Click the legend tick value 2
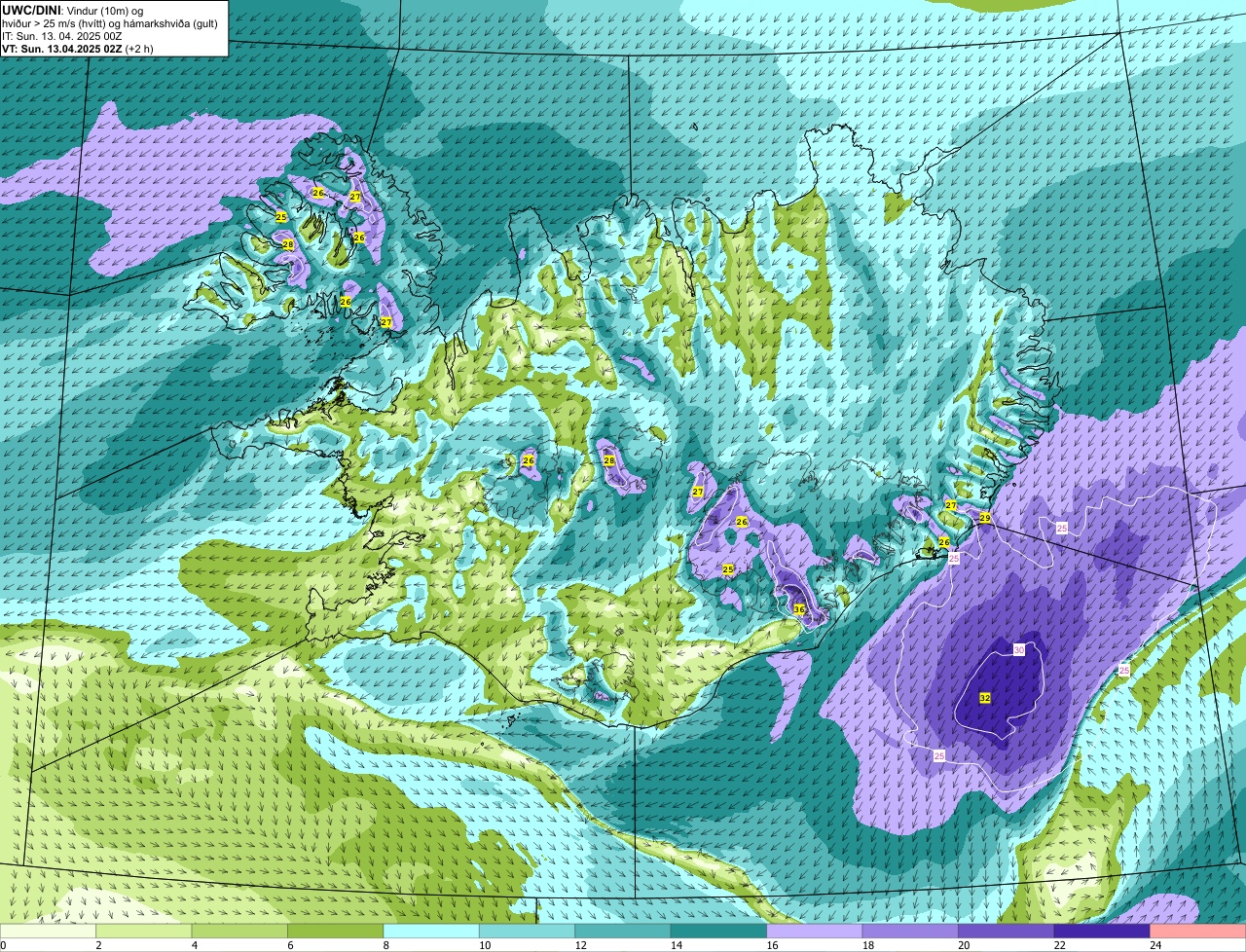Image resolution: width=1246 pixels, height=952 pixels. (x=98, y=945)
